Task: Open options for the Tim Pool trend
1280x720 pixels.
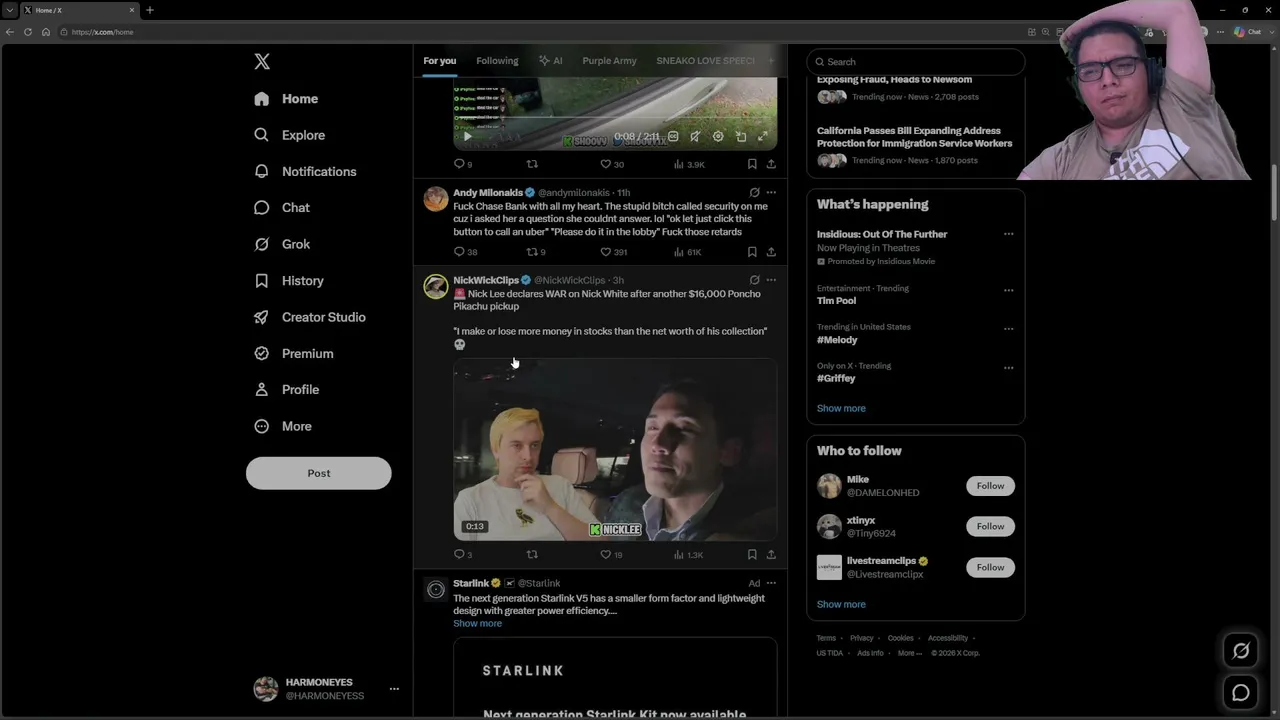Action: pos(1008,290)
